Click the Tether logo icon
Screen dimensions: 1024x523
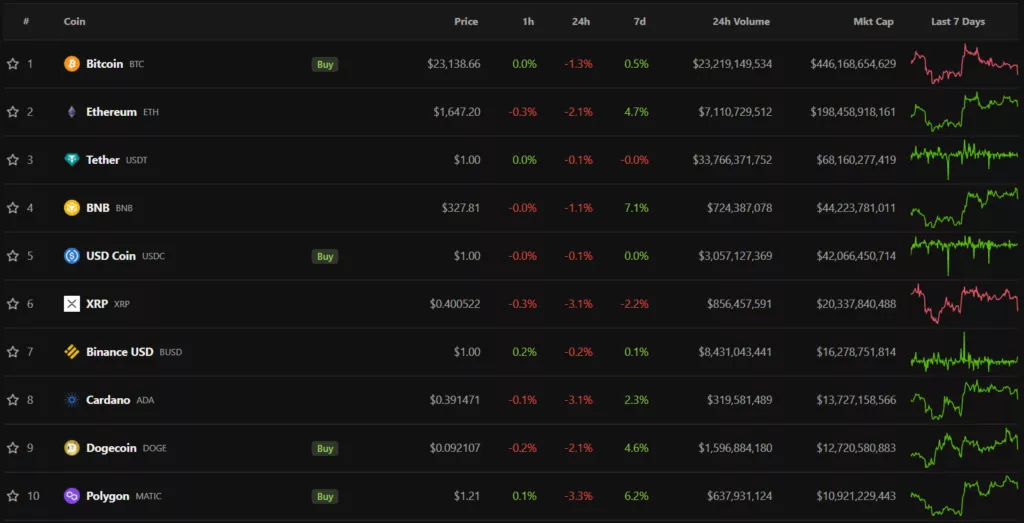(72, 160)
